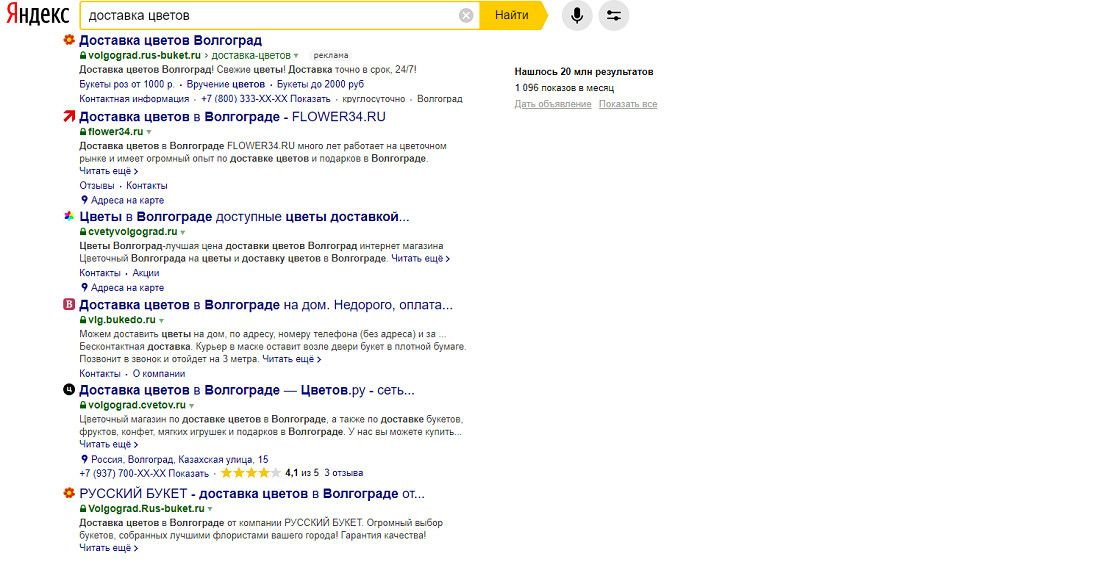This screenshot has height=562, width=1100.
Task: Open Доставка цветов в Волгограде на дом result
Action: 266,305
